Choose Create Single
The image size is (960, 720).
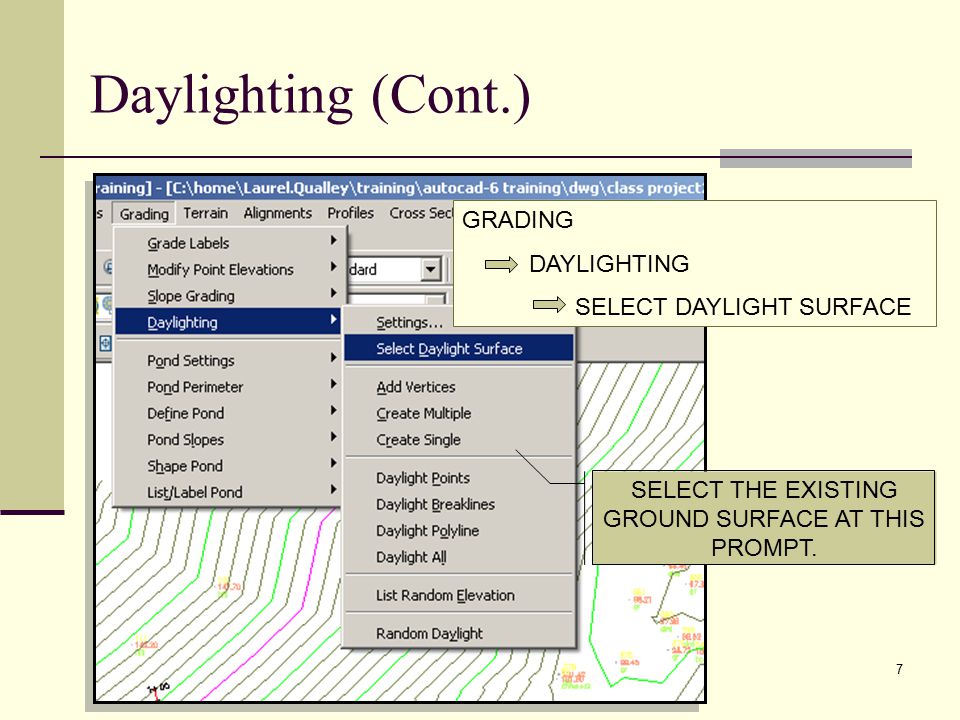(x=459, y=440)
